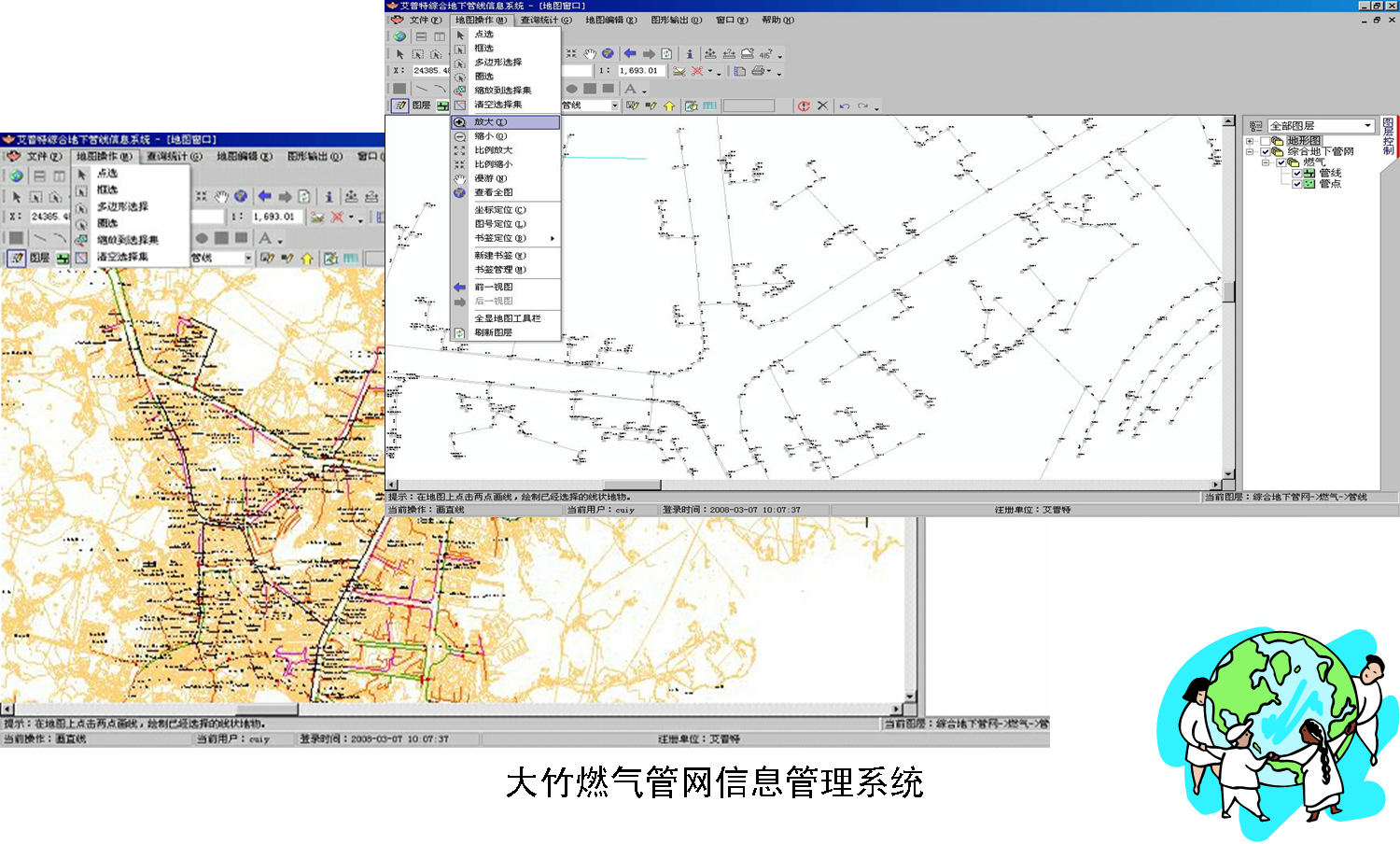Click the feature info 'i' icon

[x=690, y=54]
